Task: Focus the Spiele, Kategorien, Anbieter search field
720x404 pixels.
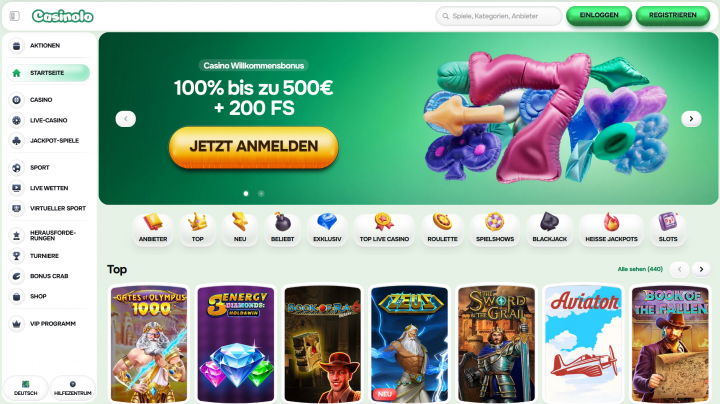Action: click(x=499, y=16)
